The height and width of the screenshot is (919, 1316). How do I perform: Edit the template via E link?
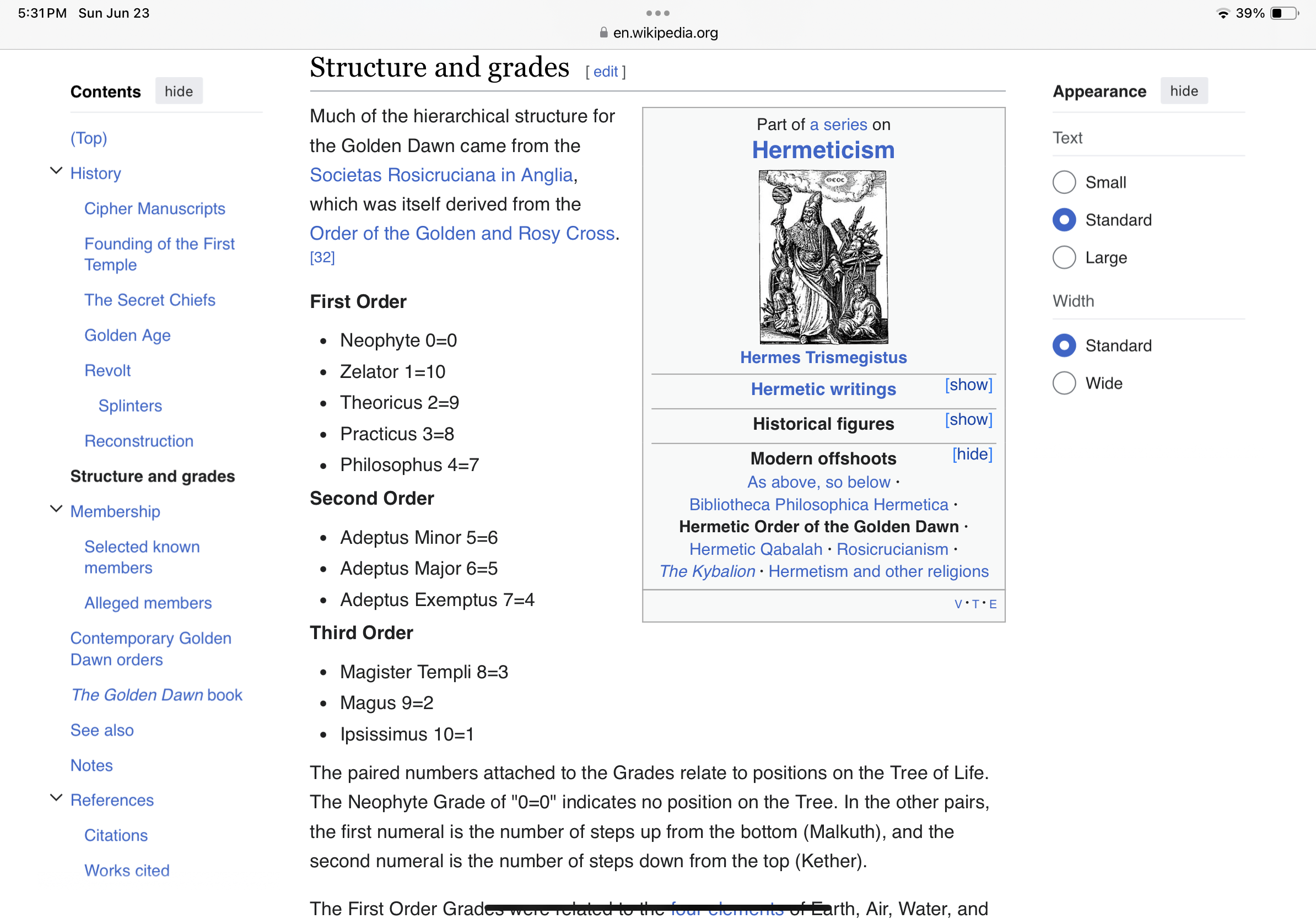[993, 604]
